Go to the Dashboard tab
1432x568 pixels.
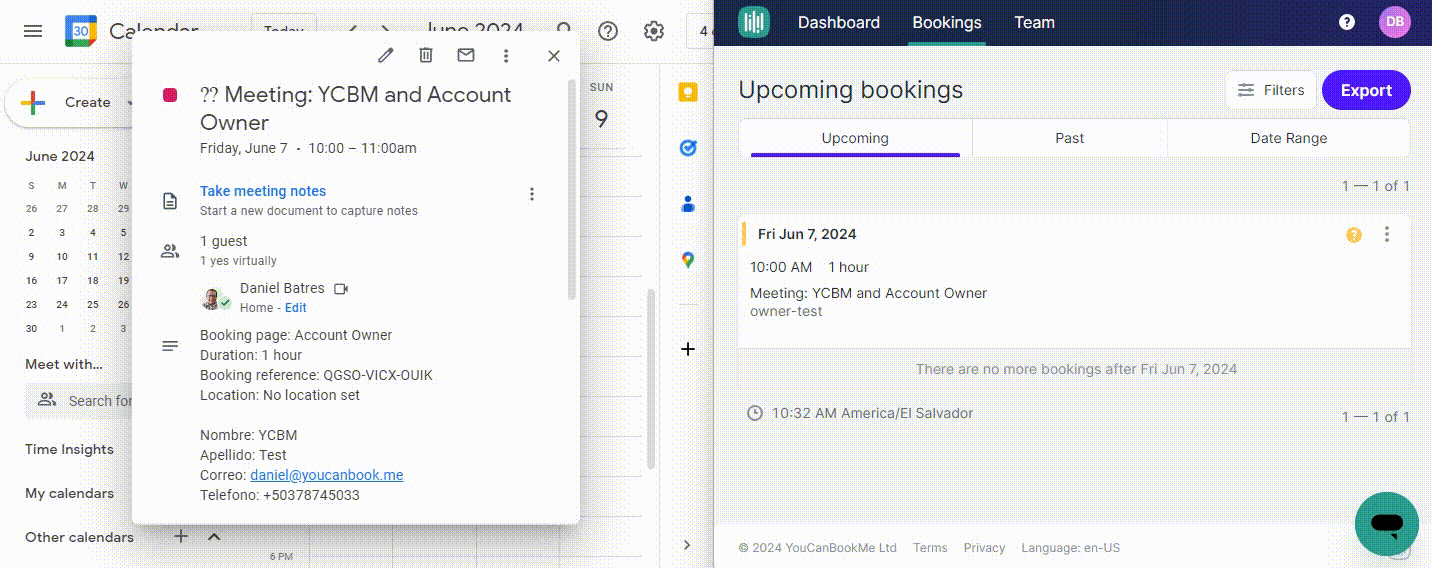click(x=839, y=22)
